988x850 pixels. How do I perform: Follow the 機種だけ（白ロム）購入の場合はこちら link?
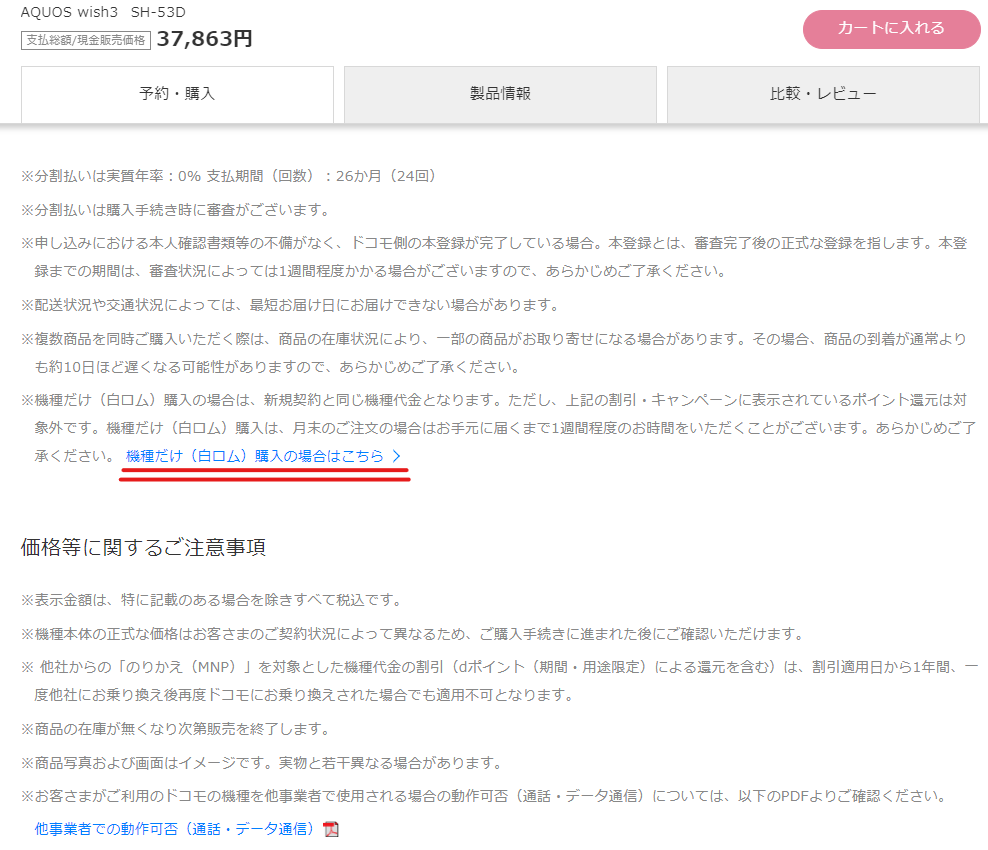[255, 456]
